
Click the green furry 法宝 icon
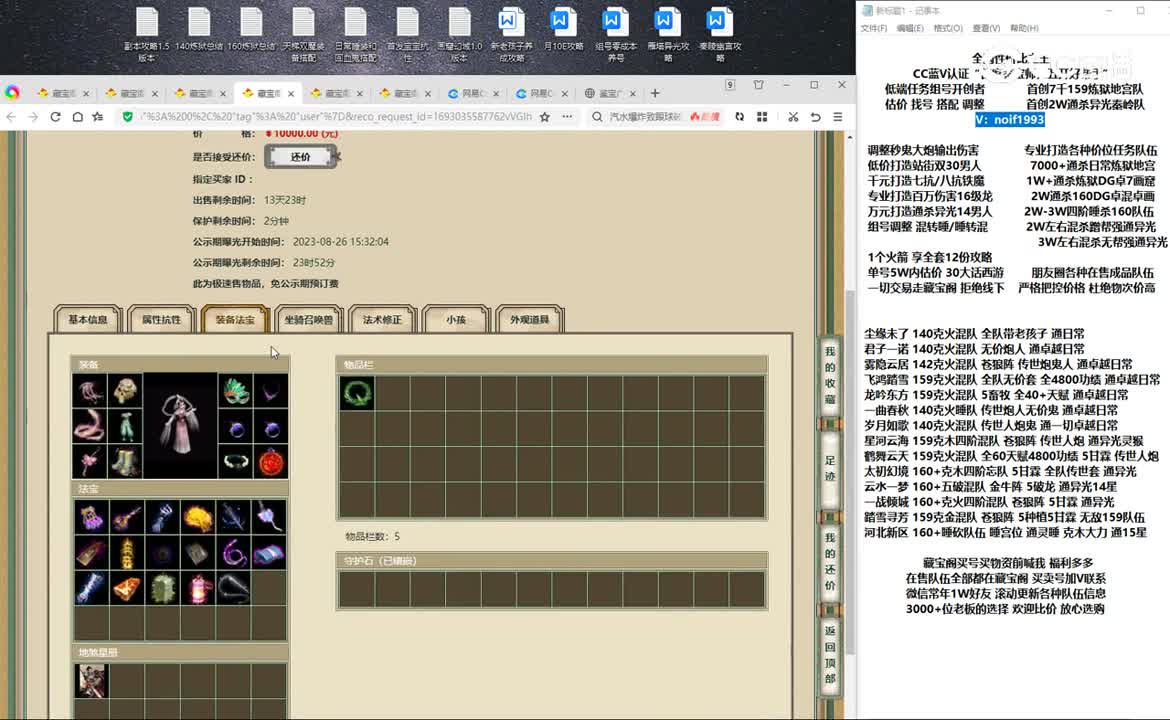click(x=163, y=589)
